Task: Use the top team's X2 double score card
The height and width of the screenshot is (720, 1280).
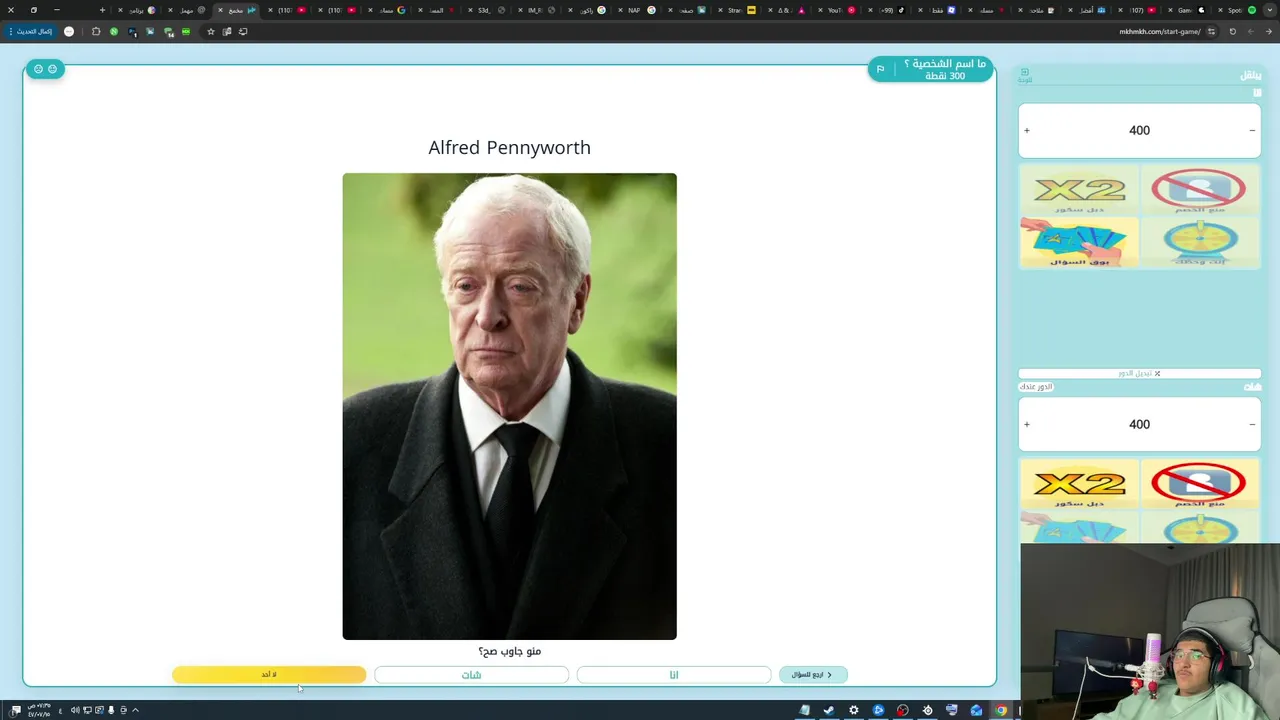Action: (1079, 190)
